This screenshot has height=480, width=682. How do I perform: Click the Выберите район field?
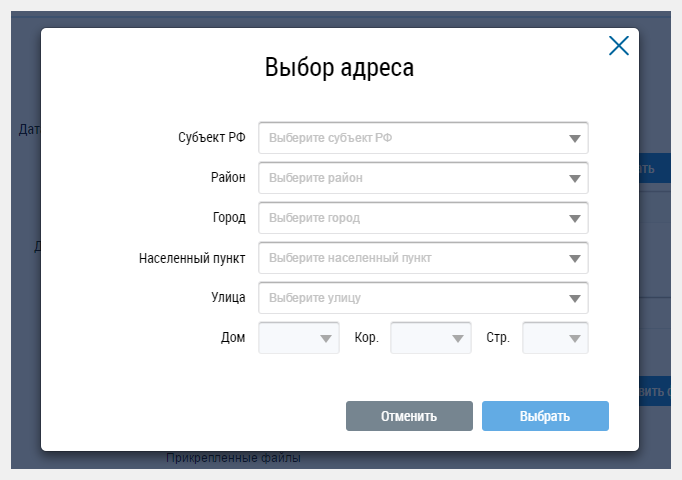pos(423,178)
